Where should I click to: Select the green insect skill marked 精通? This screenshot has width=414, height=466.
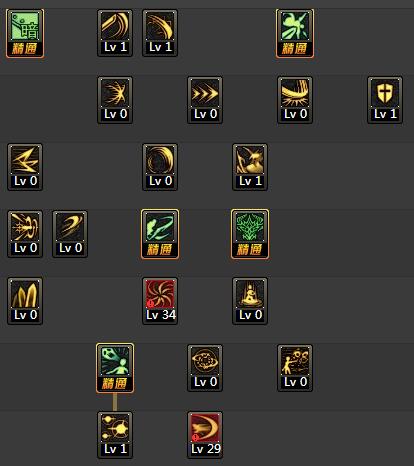coord(295,33)
